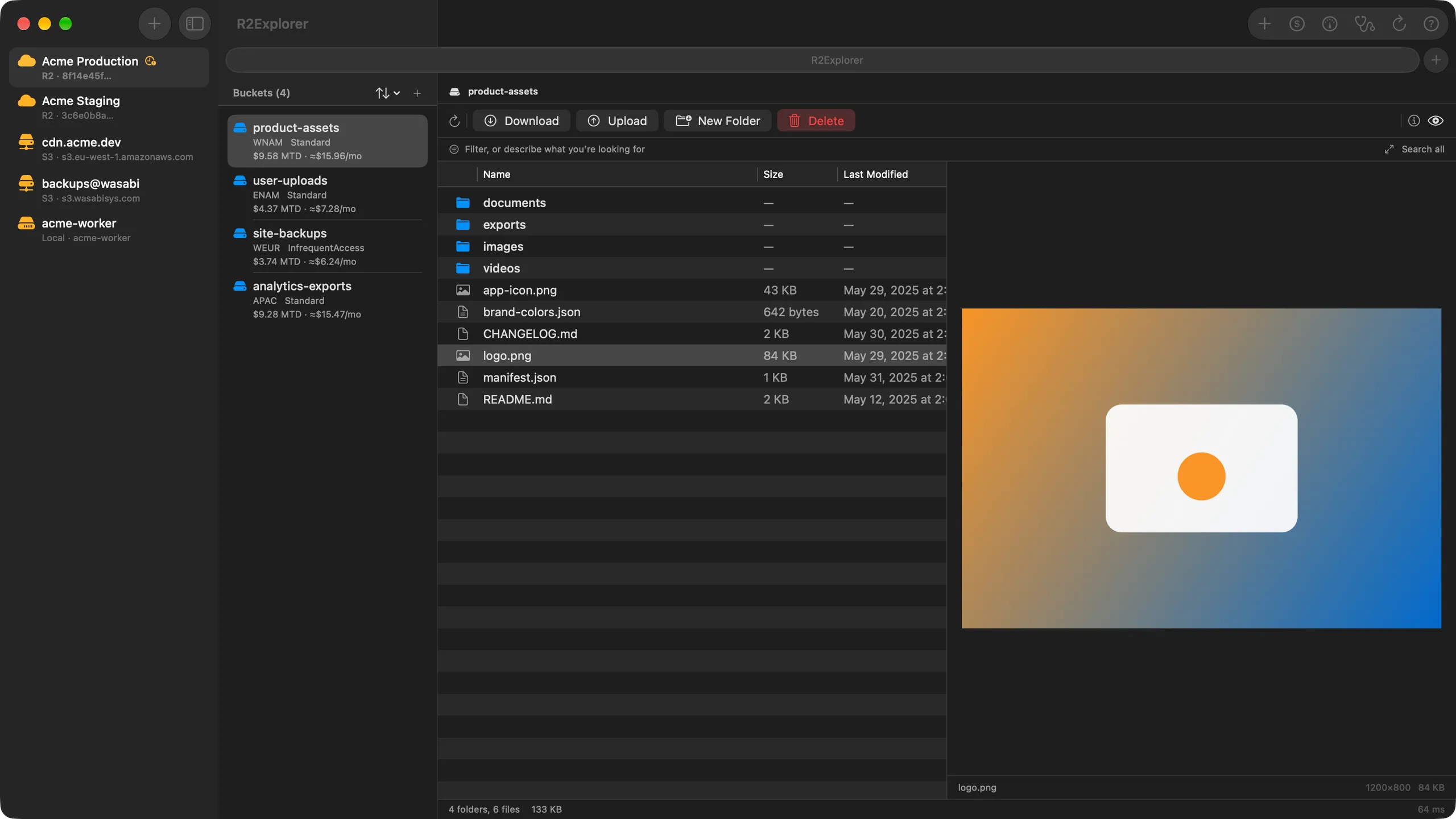Click the app-icon.png image file icon
1456x819 pixels.
point(463,290)
